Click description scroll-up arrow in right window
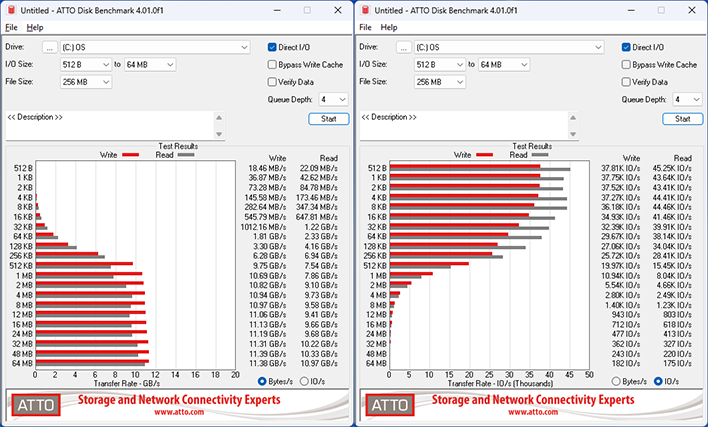The width and height of the screenshot is (708, 427). (573, 116)
